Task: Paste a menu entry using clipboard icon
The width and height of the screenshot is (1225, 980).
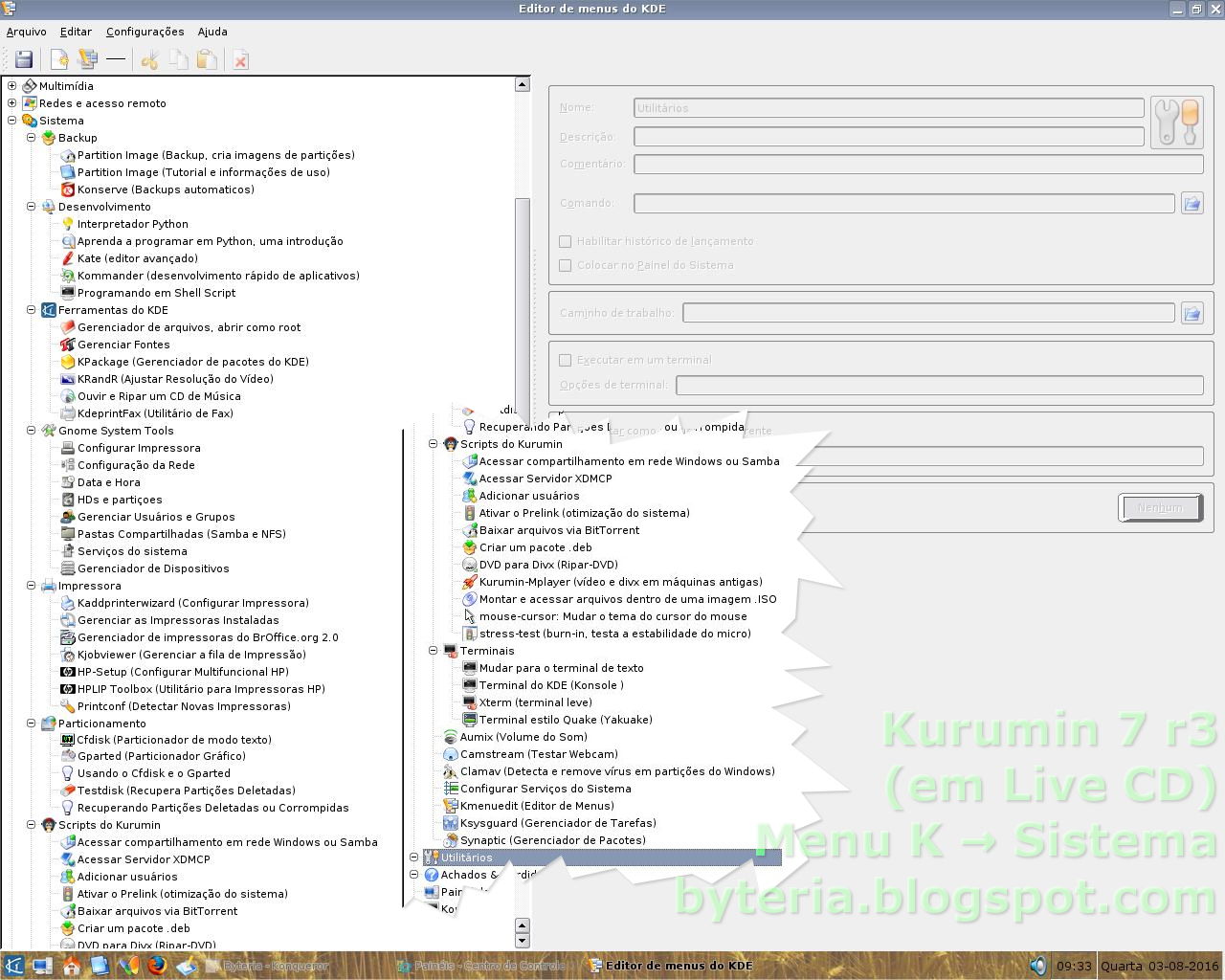Action: click(x=207, y=59)
